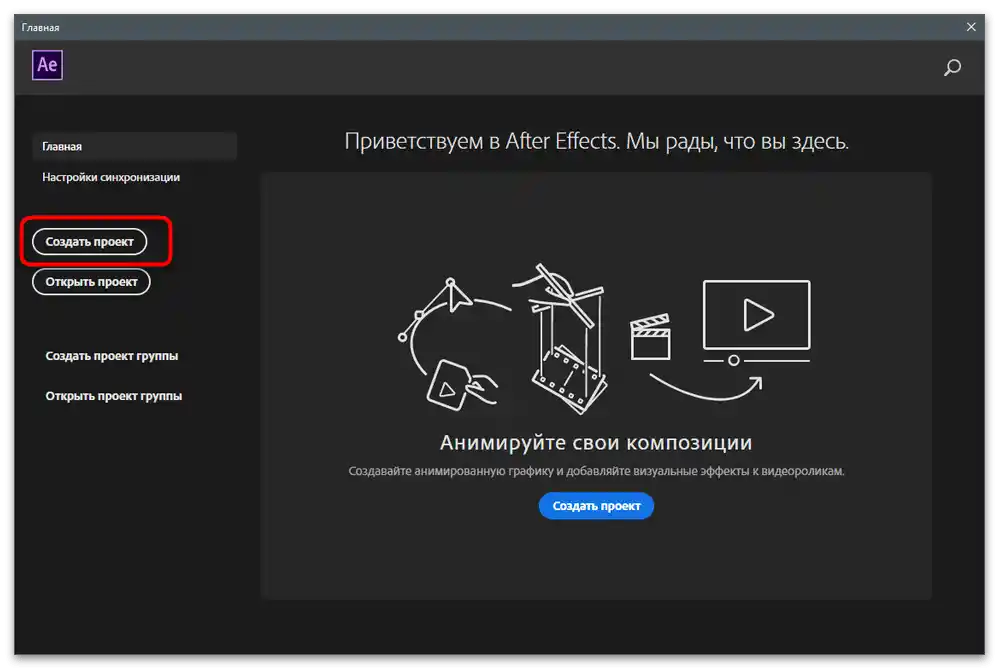Click the blue Создать проект button
The image size is (999, 669).
coord(596,506)
